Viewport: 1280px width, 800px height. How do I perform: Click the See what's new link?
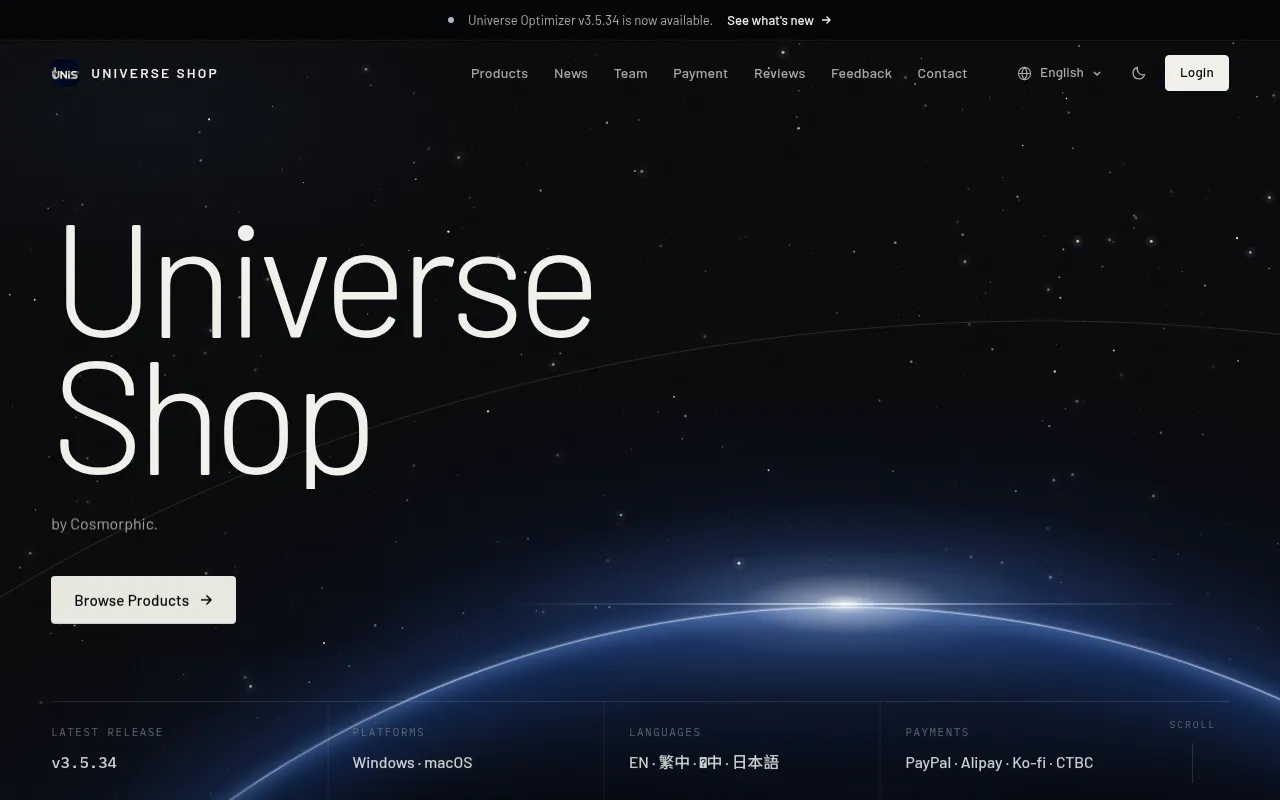click(x=770, y=20)
